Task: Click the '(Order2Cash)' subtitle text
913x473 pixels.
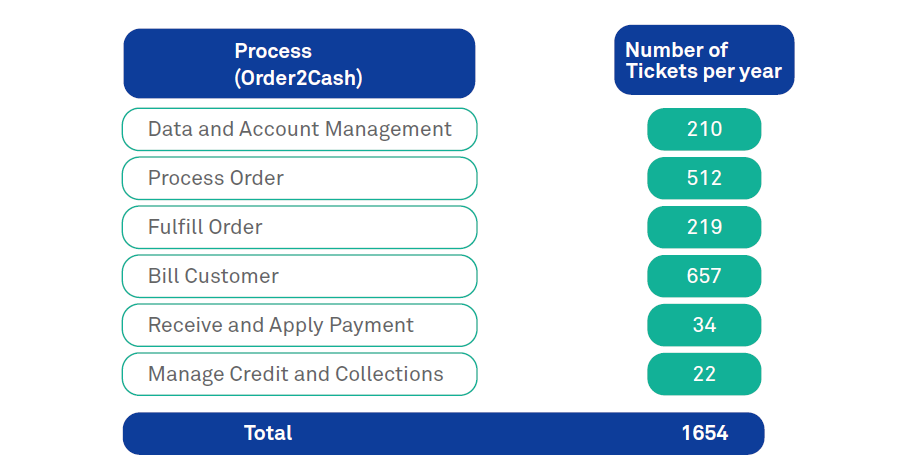Action: pyautogui.click(x=298, y=79)
